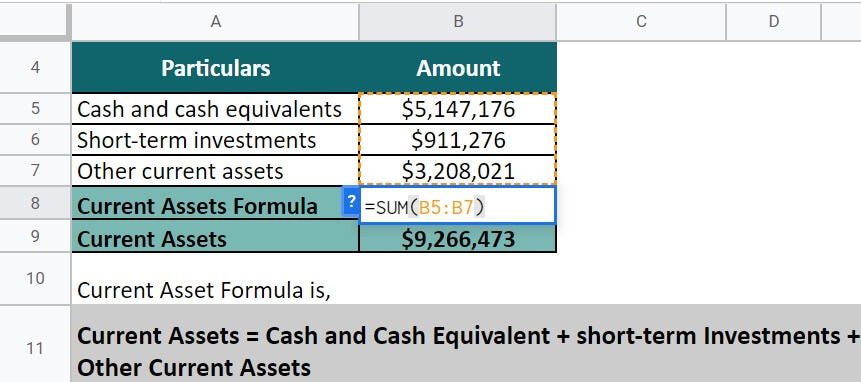Select the Cash and cash equivalents cell

click(215, 109)
